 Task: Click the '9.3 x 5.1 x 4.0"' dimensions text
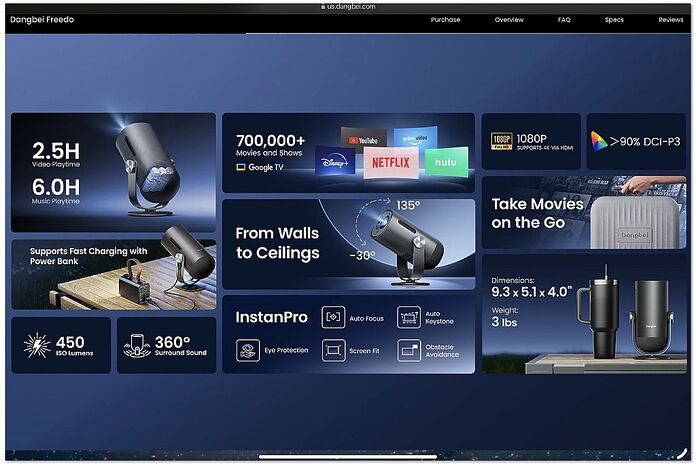click(532, 292)
